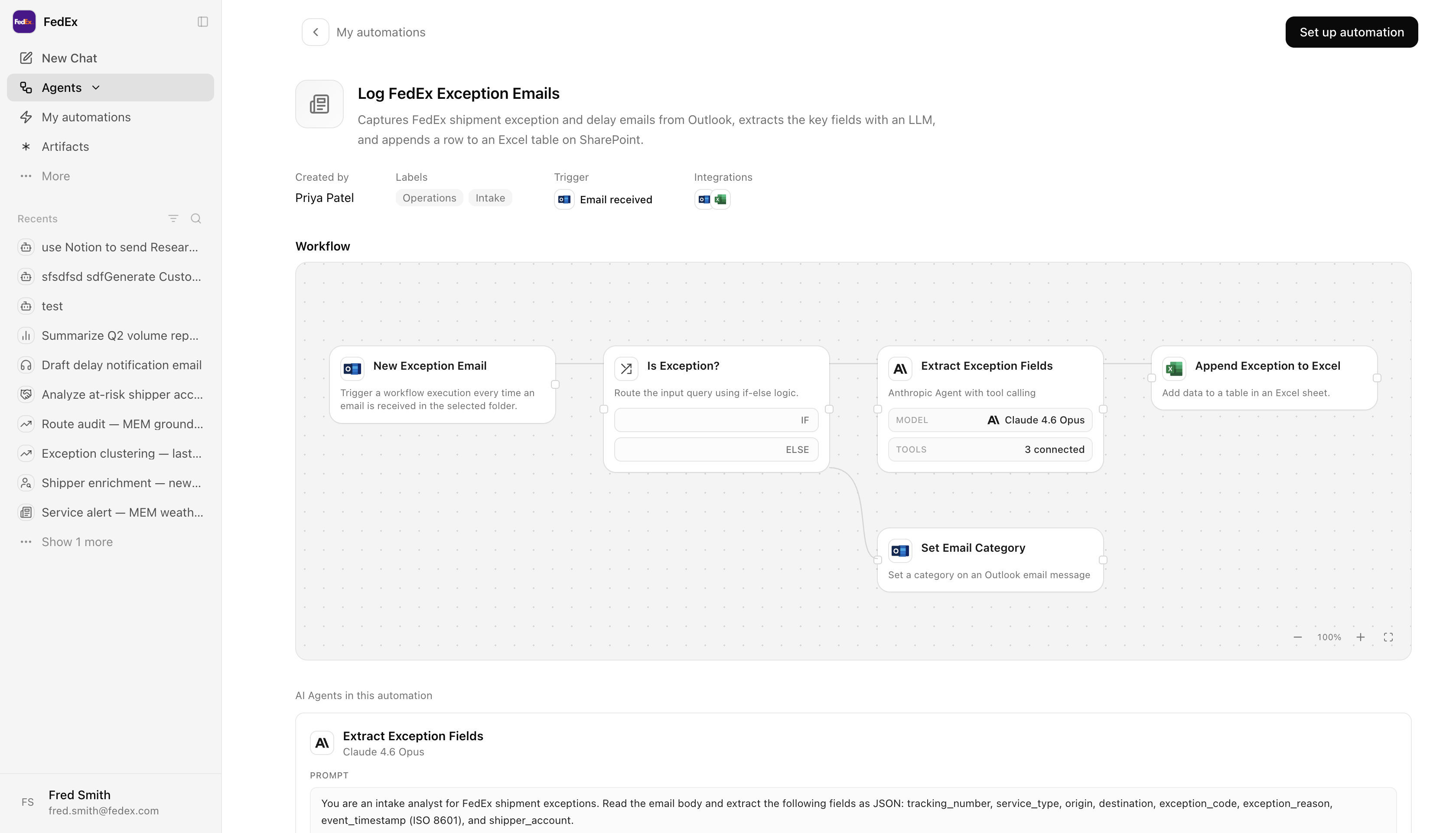This screenshot has width=1456, height=833.
Task: Click the Excel integration icon
Action: pos(721,199)
